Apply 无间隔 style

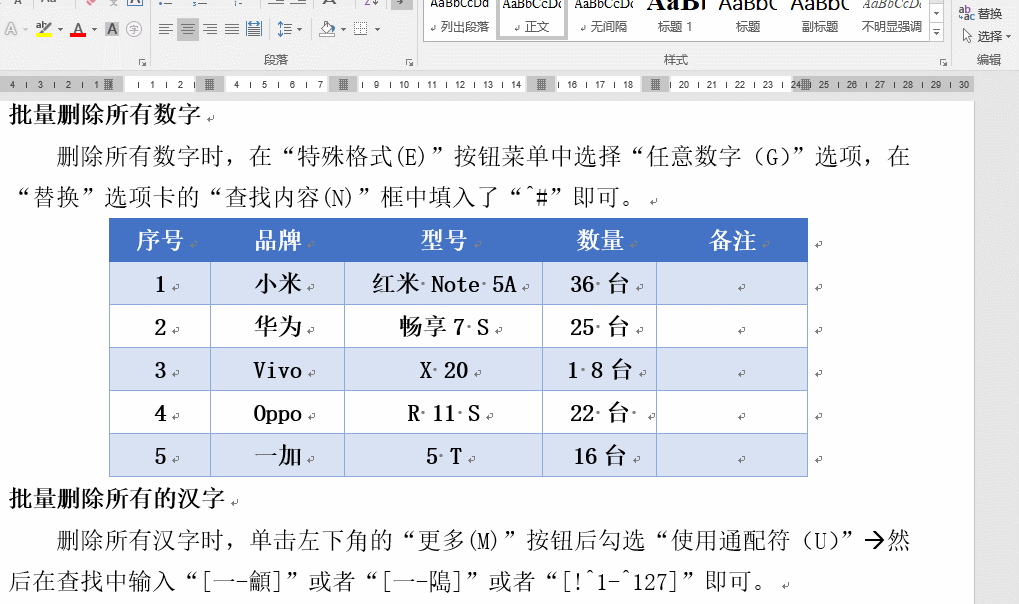point(604,18)
